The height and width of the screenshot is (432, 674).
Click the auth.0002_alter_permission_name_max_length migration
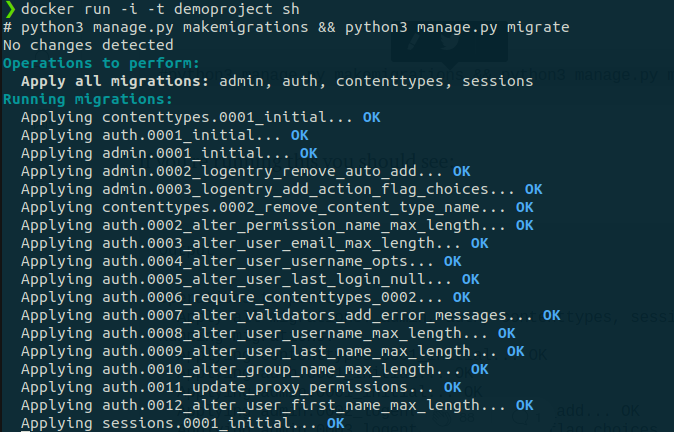(291, 226)
